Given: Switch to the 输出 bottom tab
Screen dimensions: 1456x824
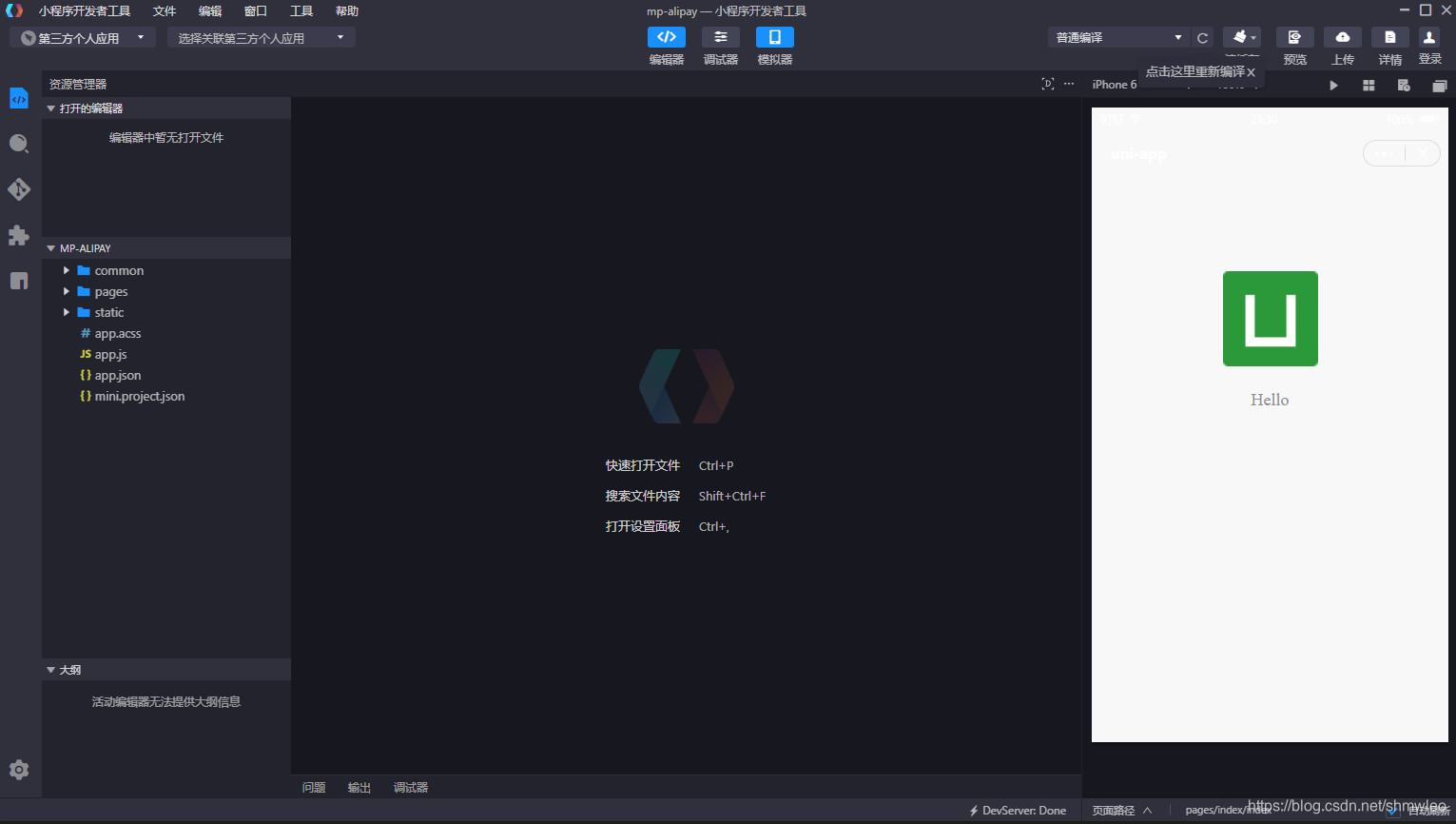Looking at the screenshot, I should point(359,788).
